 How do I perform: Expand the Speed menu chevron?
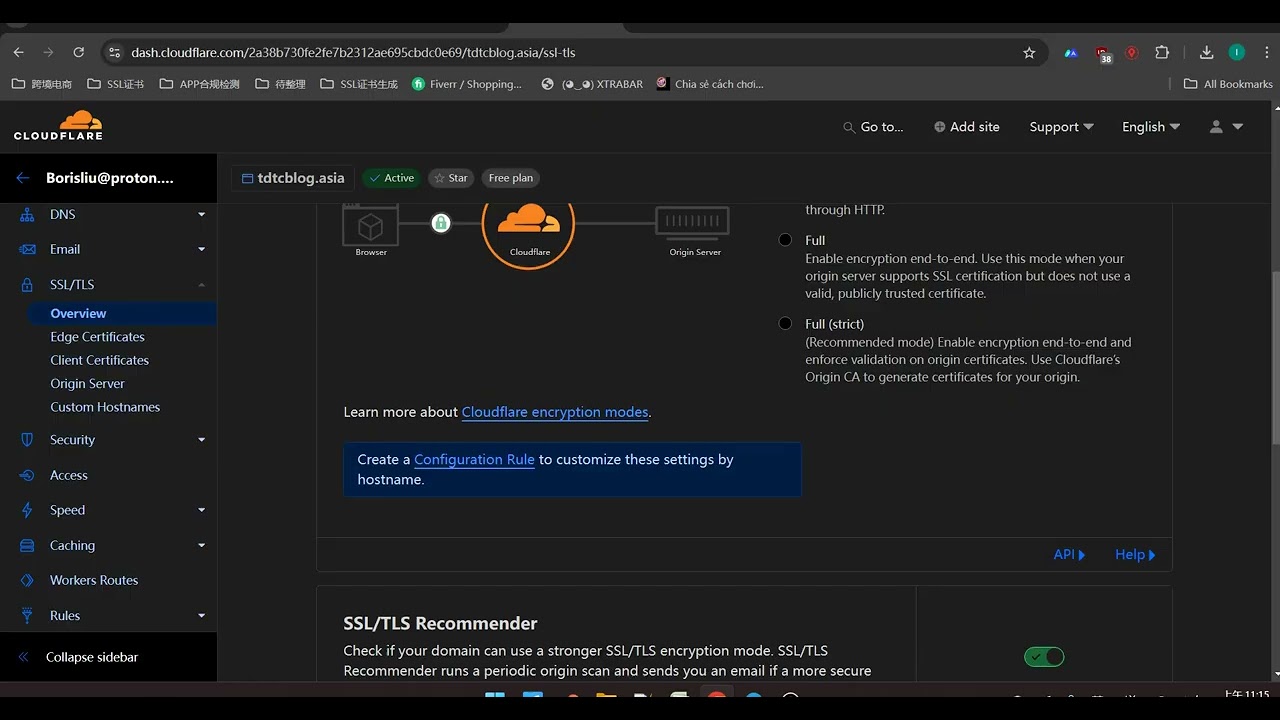(x=201, y=510)
